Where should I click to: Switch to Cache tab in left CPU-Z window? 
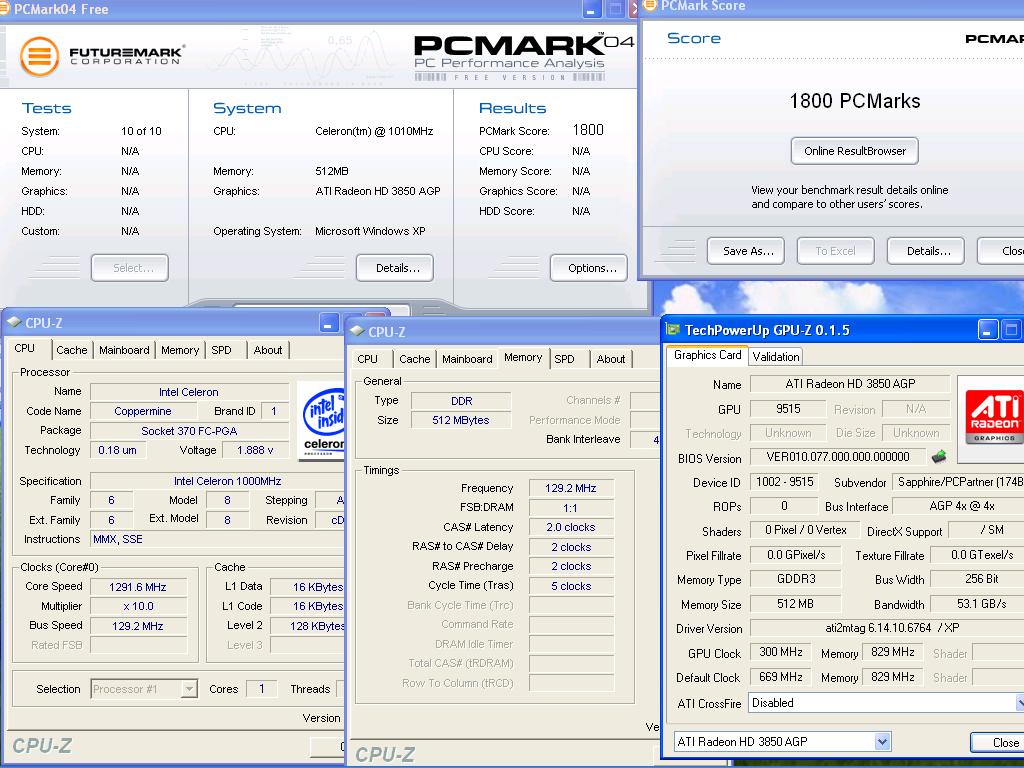click(x=72, y=350)
